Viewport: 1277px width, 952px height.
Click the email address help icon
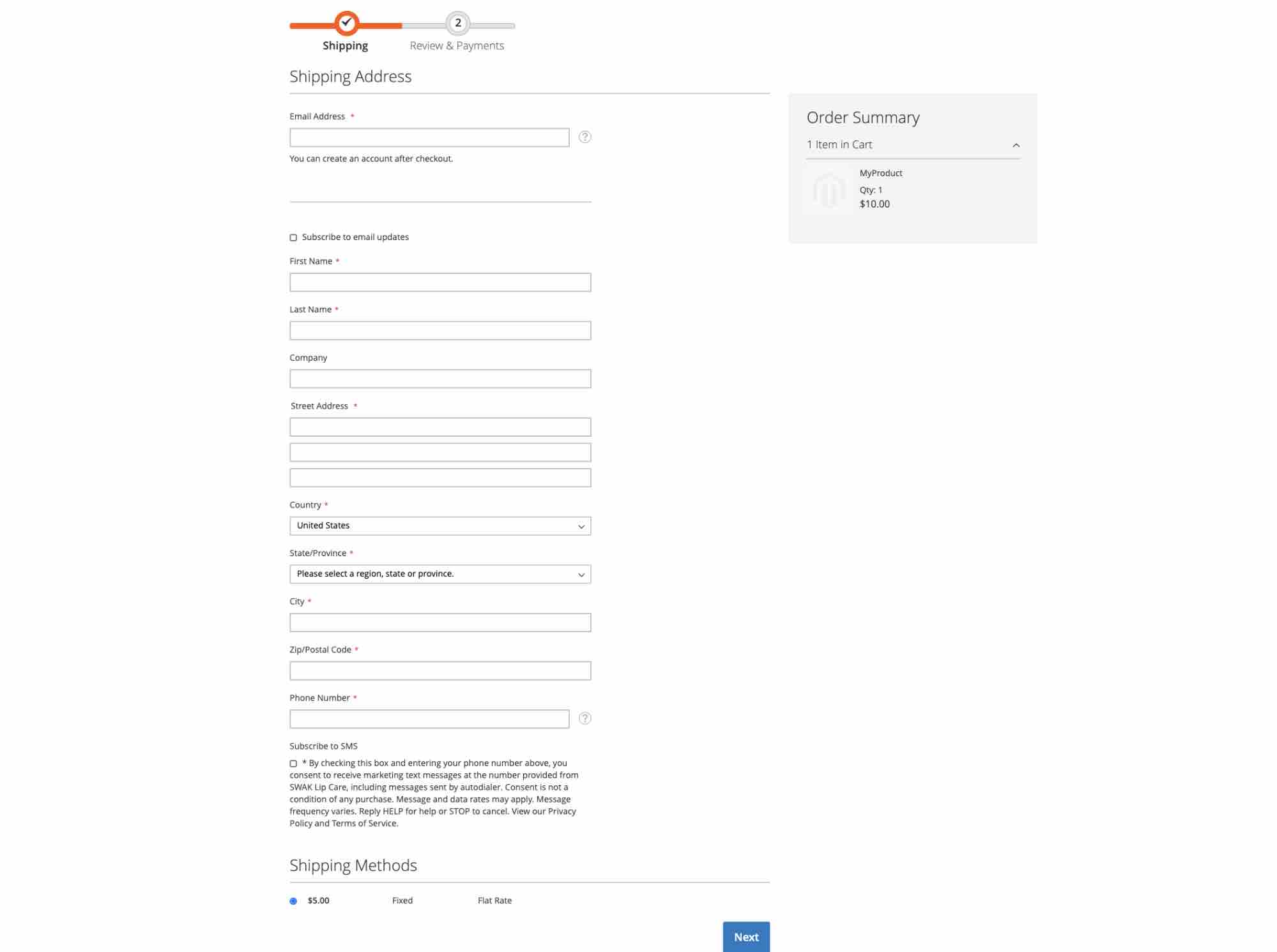[585, 137]
